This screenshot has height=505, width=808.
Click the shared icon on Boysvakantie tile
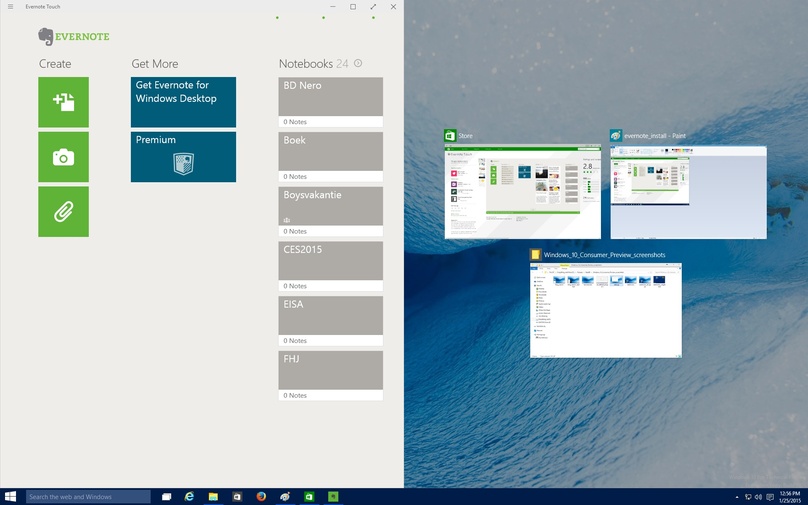pyautogui.click(x=287, y=220)
